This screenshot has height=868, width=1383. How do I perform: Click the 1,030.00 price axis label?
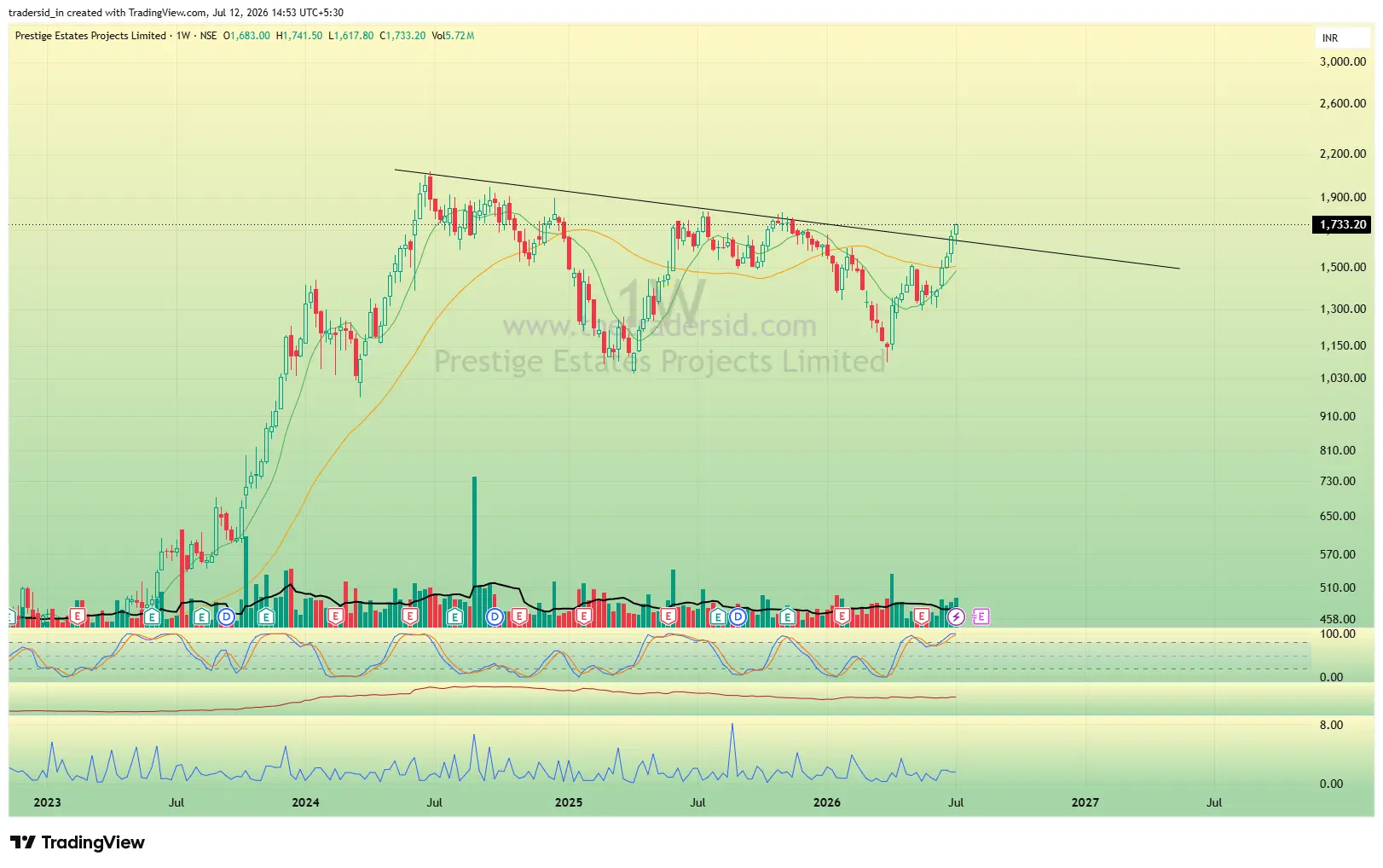pyautogui.click(x=1342, y=378)
